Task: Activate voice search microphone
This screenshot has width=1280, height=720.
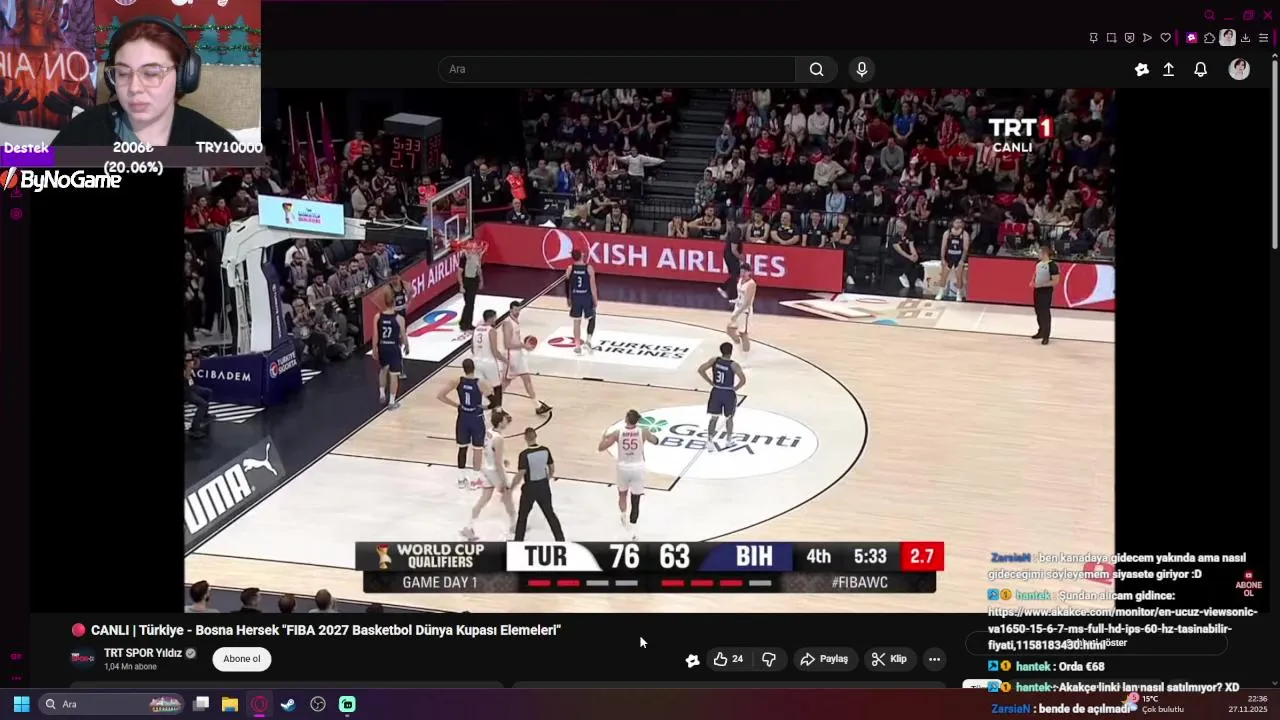Action: (862, 69)
